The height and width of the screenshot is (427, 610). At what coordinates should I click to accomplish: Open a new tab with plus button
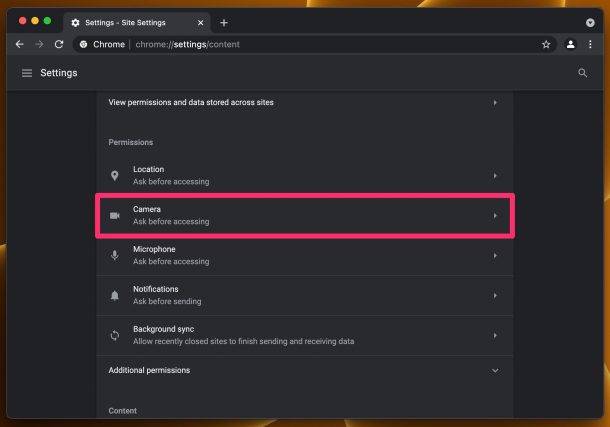[224, 22]
